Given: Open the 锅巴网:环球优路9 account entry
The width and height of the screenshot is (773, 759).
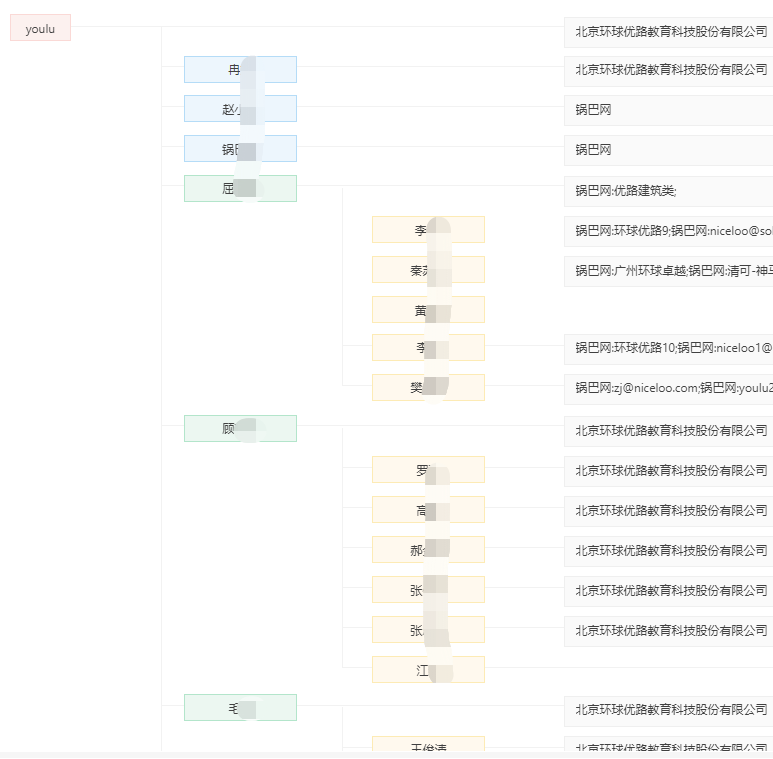Looking at the screenshot, I should point(667,231).
